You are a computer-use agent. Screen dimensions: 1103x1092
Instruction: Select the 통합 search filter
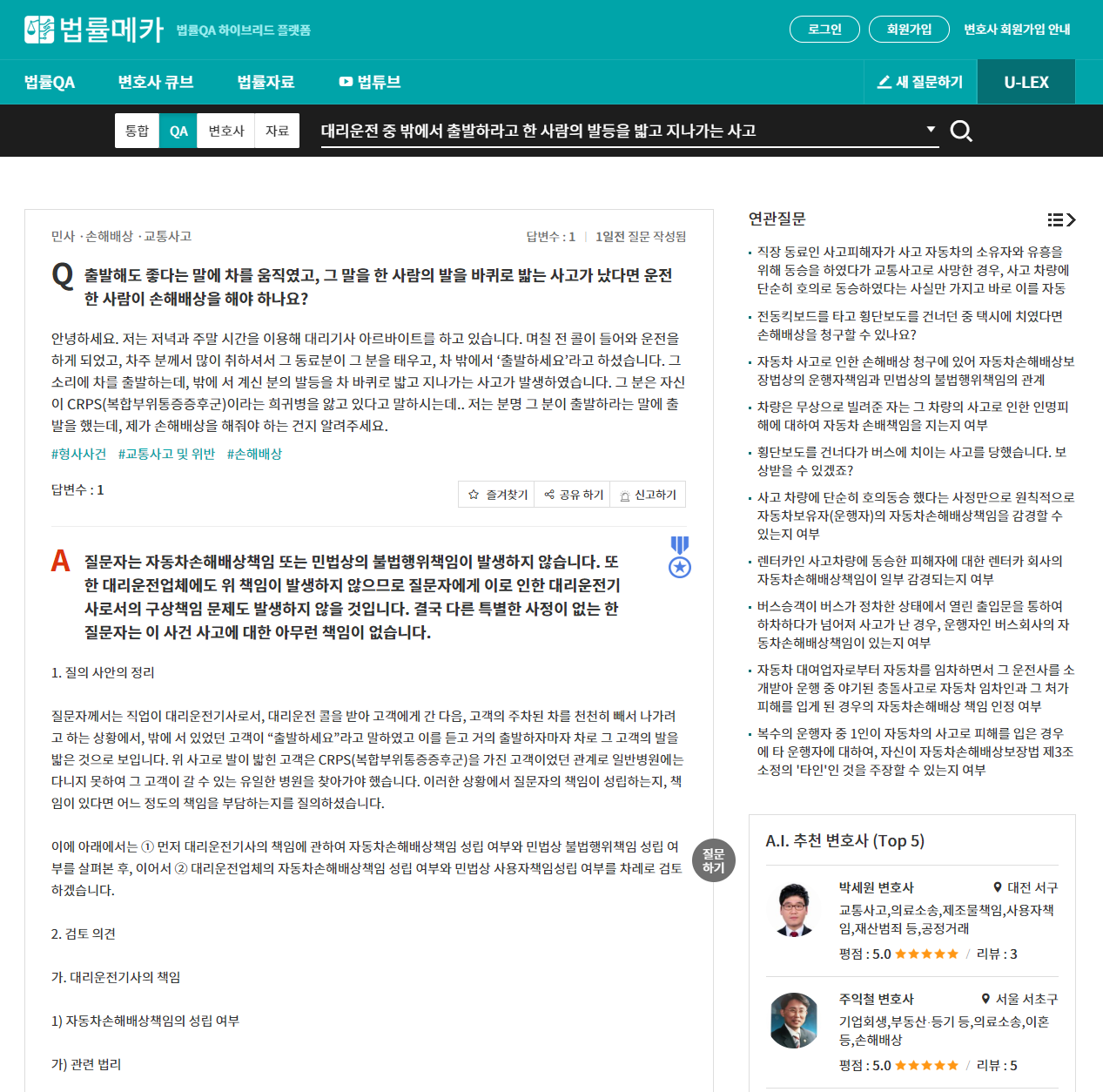coord(137,131)
